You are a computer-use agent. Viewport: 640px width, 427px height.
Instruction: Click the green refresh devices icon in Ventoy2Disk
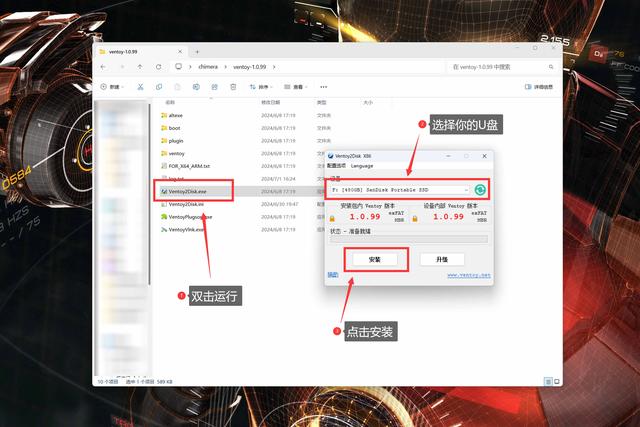coord(480,190)
